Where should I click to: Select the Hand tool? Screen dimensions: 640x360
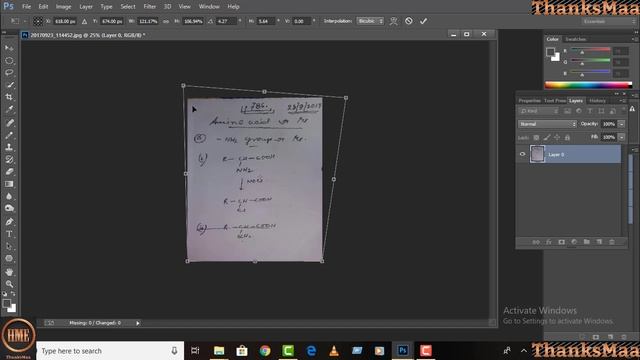(x=9, y=272)
